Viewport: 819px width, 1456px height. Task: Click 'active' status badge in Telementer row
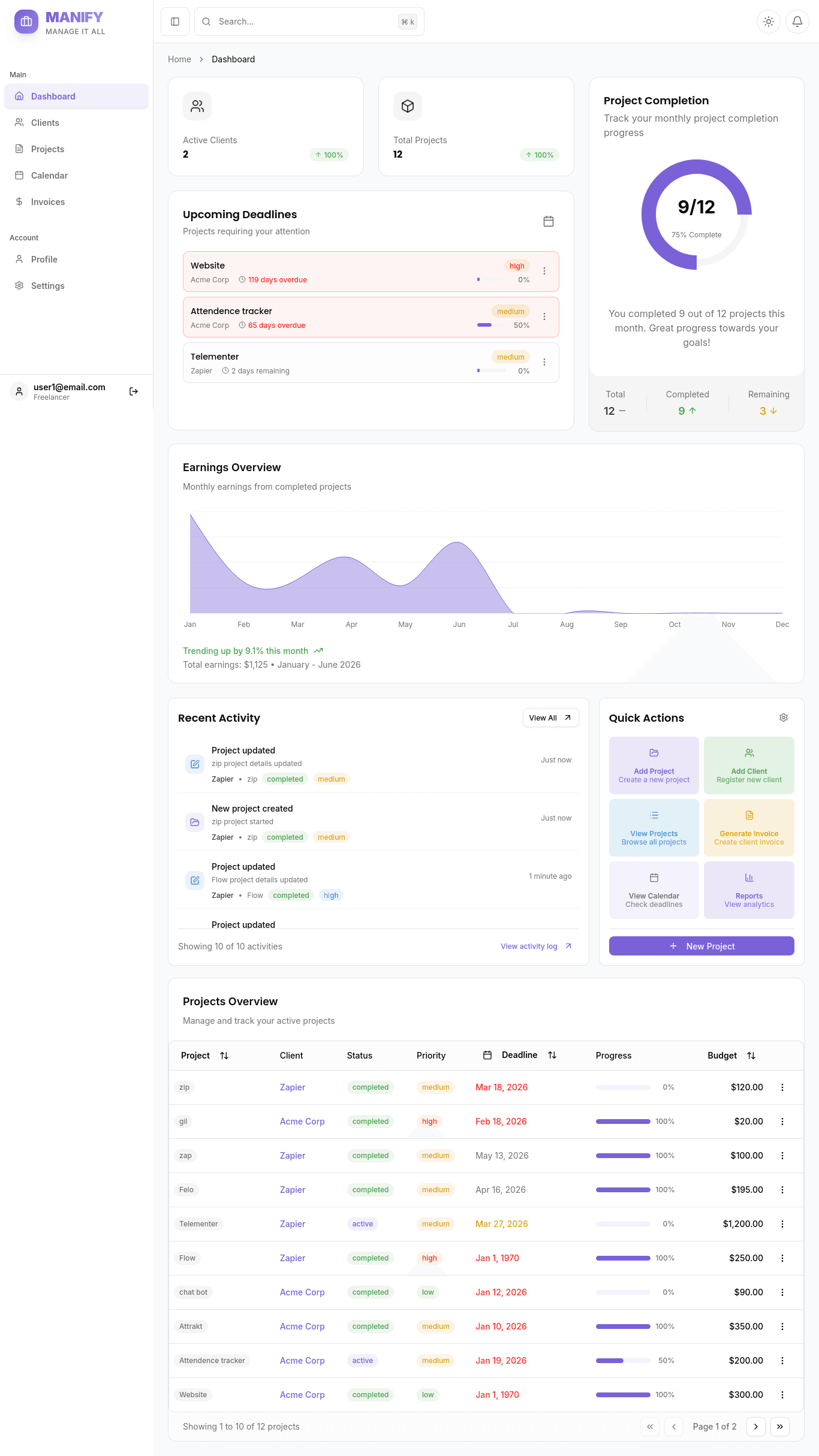point(362,1224)
